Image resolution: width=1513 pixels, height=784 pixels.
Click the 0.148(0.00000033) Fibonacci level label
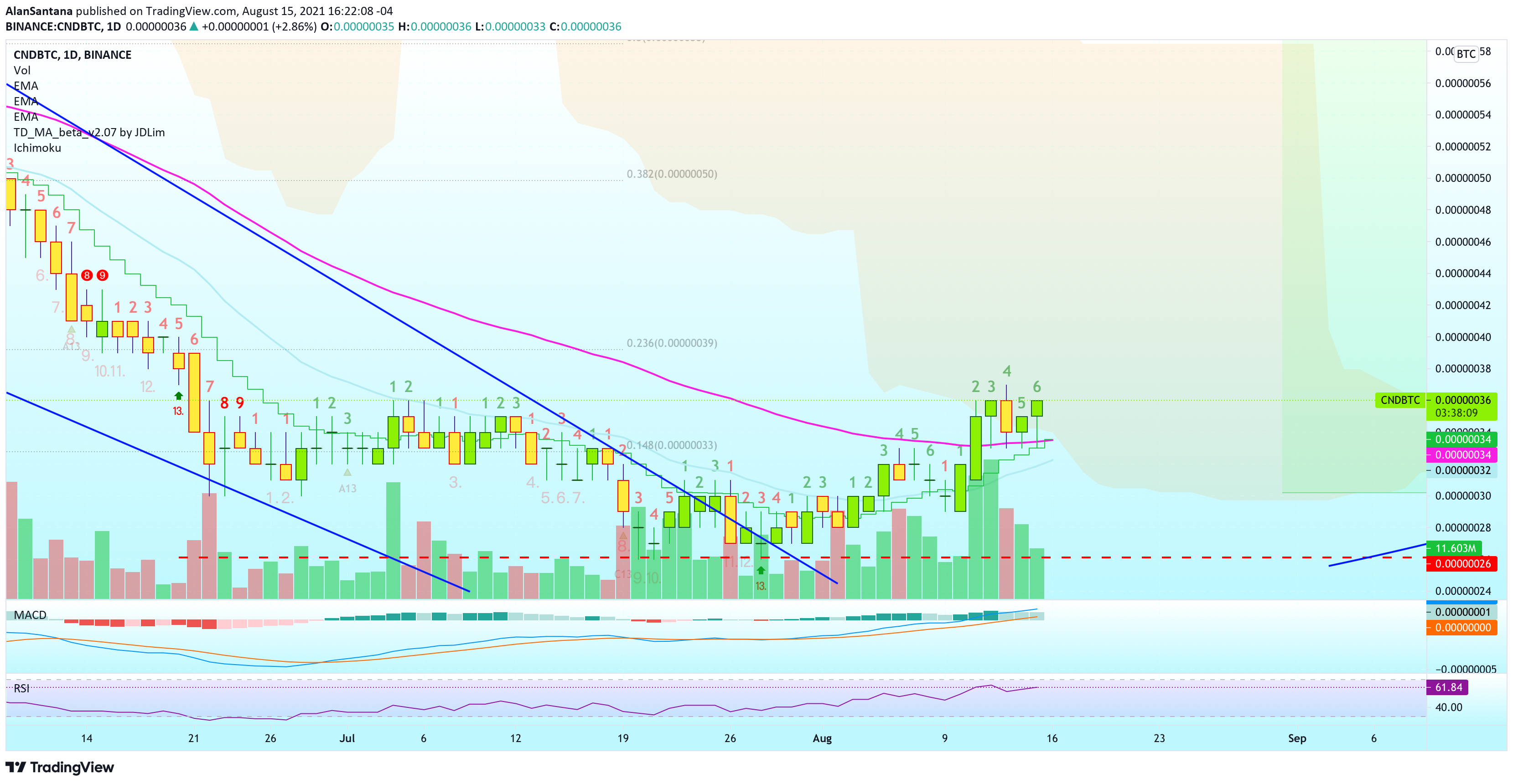pos(671,445)
